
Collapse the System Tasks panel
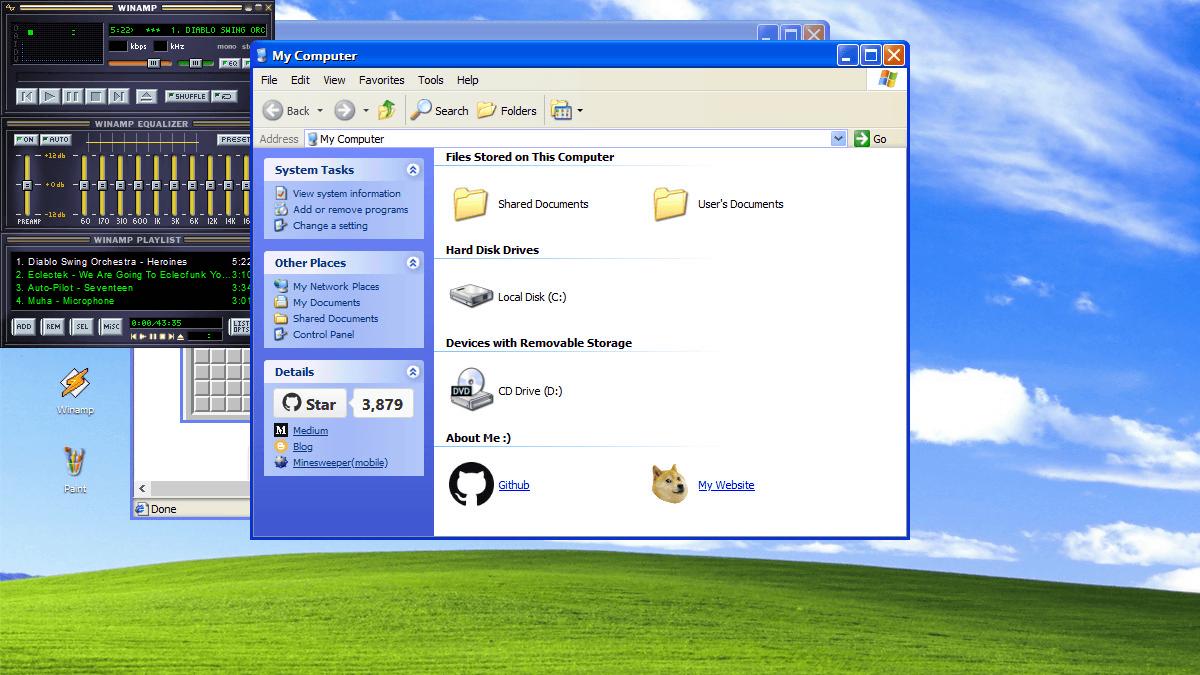413,170
